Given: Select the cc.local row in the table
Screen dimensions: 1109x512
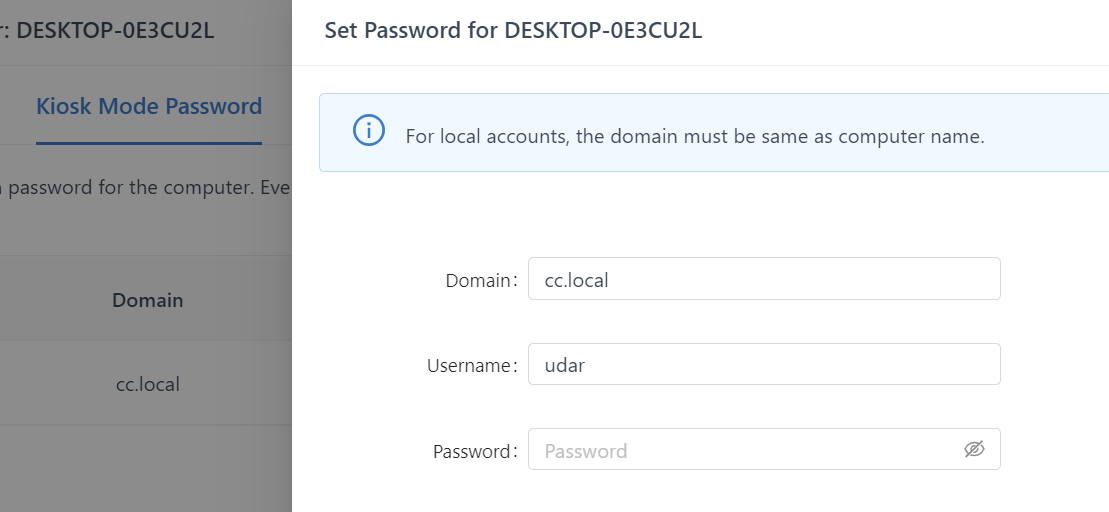Looking at the screenshot, I should pos(147,384).
